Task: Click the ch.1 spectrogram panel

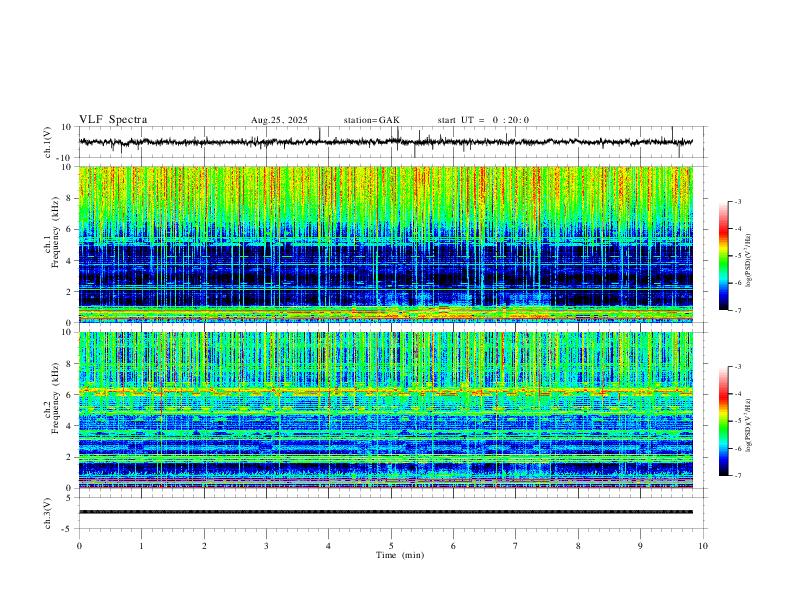Action: click(386, 244)
